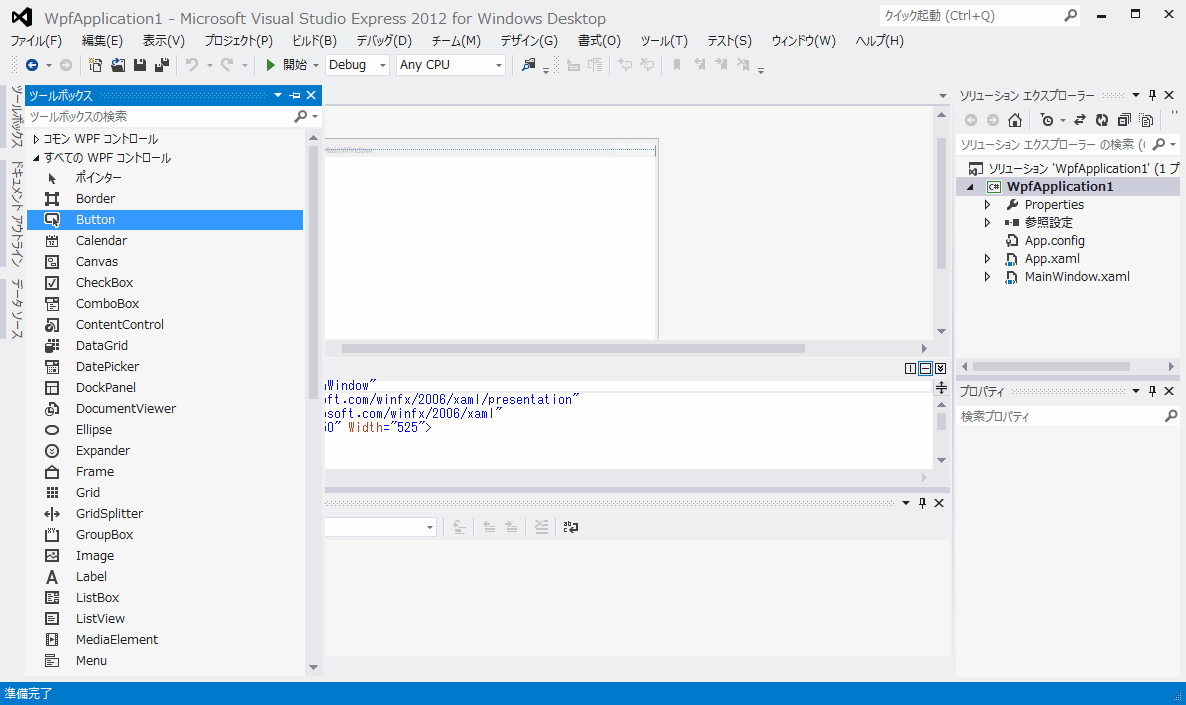This screenshot has width=1186, height=705.
Task: Select Calendar control in toolbox
Action: point(165,241)
